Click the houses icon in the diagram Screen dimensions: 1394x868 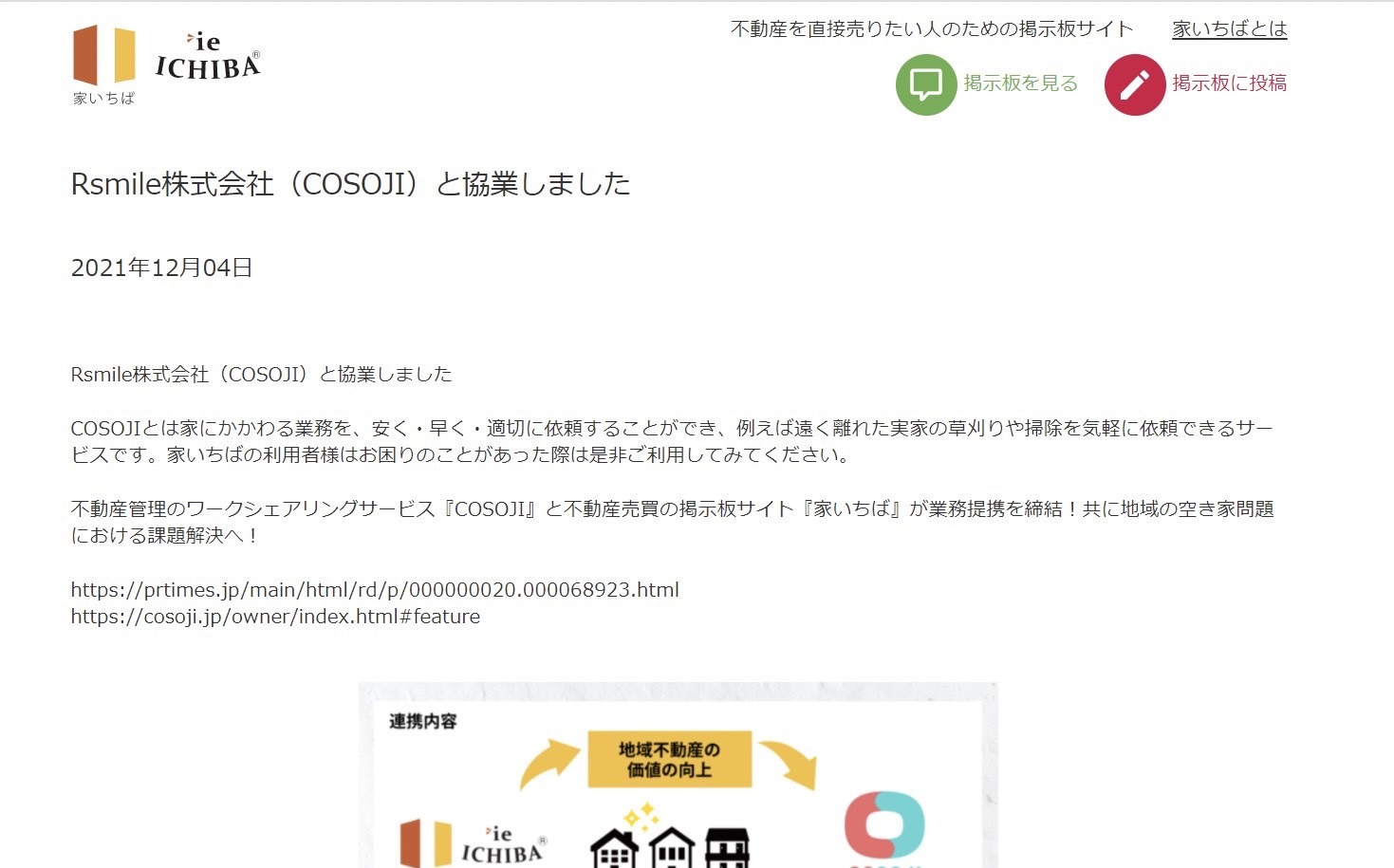(671, 838)
